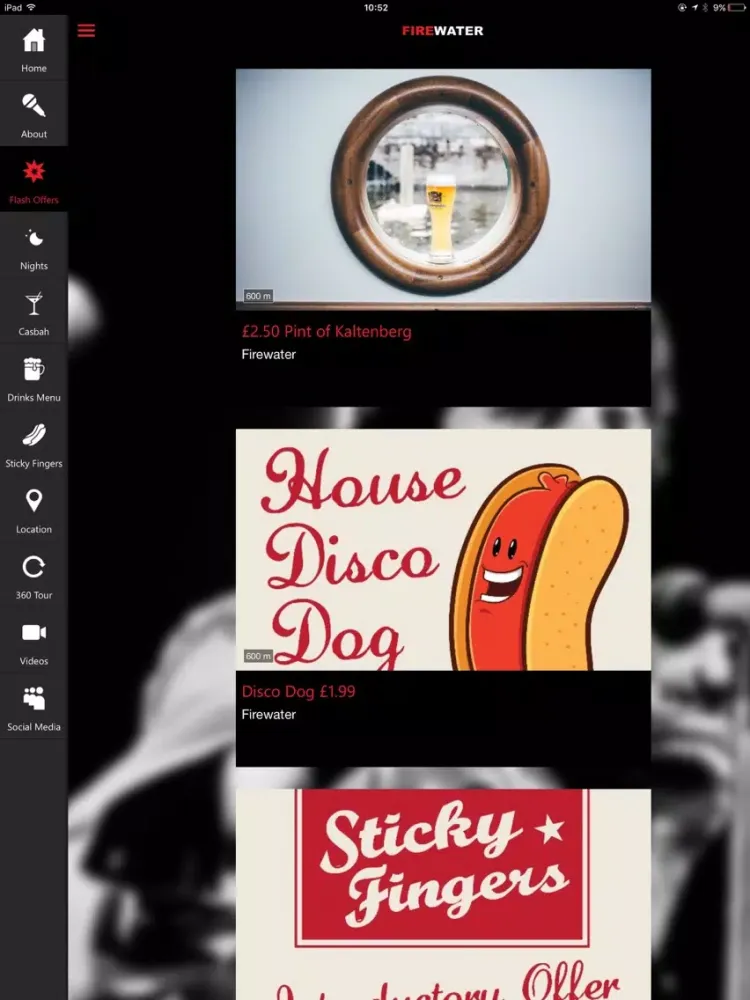
Task: Open the Sticky Fingers introductory offer image
Action: tap(443, 894)
